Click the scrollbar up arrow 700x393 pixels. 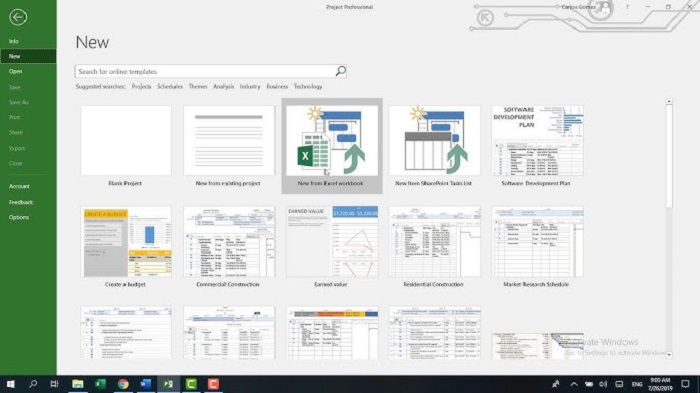click(x=669, y=102)
